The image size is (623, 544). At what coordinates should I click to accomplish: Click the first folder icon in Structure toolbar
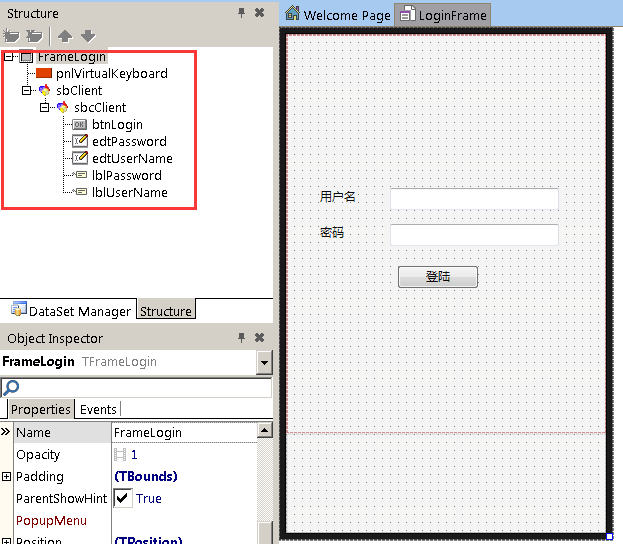click(x=14, y=37)
